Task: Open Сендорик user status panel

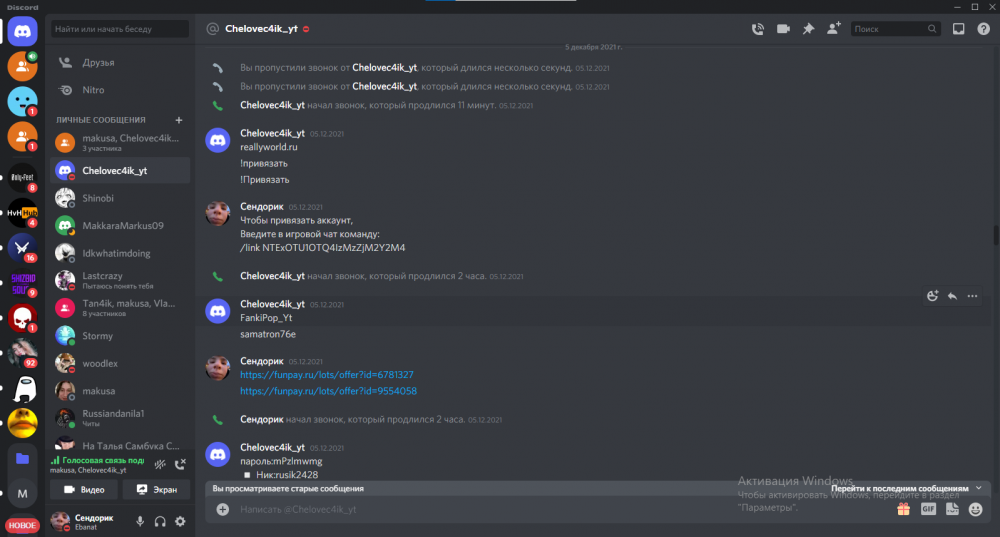Action: click(x=89, y=522)
